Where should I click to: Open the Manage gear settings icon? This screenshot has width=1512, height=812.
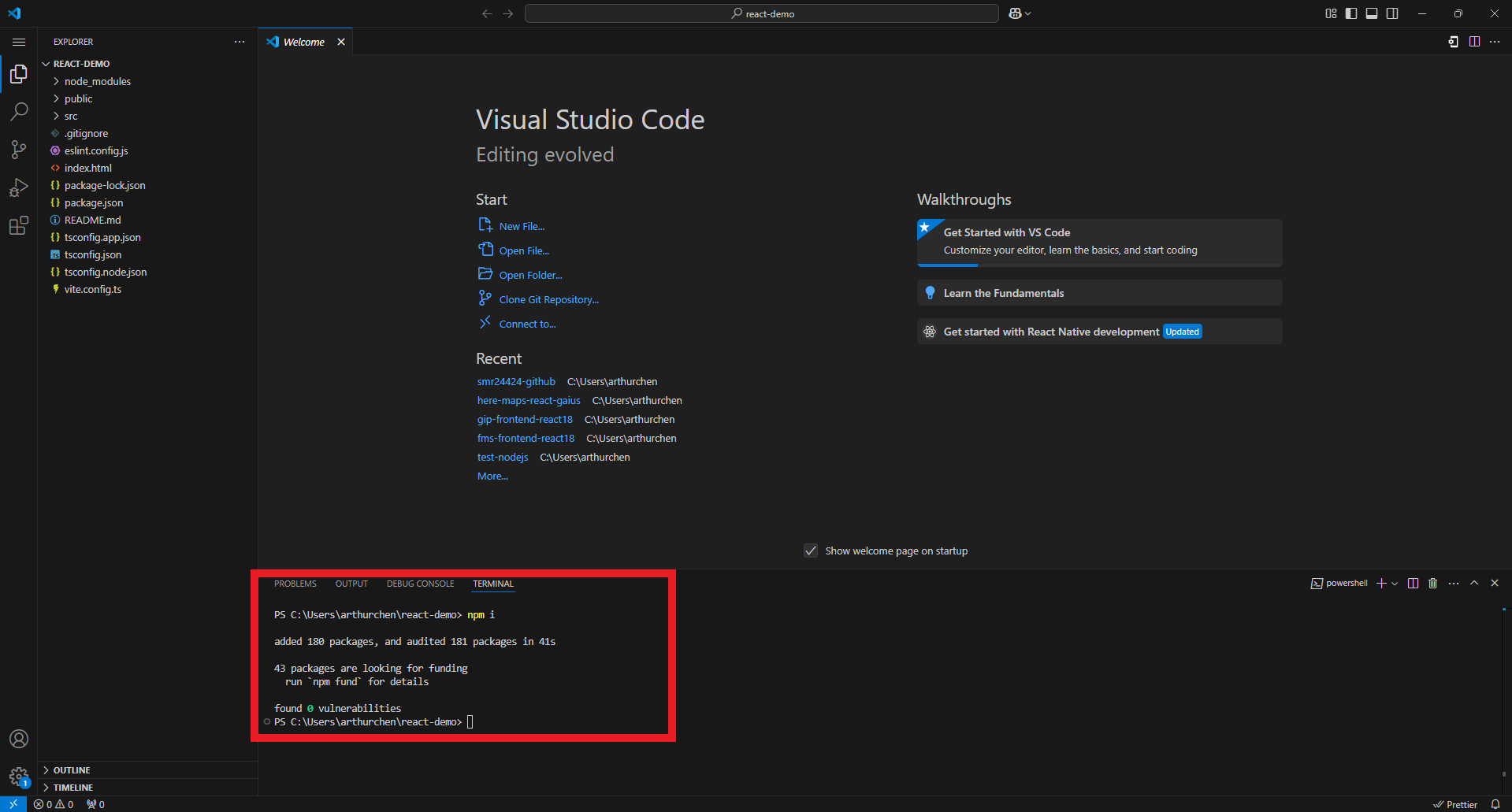pyautogui.click(x=19, y=777)
